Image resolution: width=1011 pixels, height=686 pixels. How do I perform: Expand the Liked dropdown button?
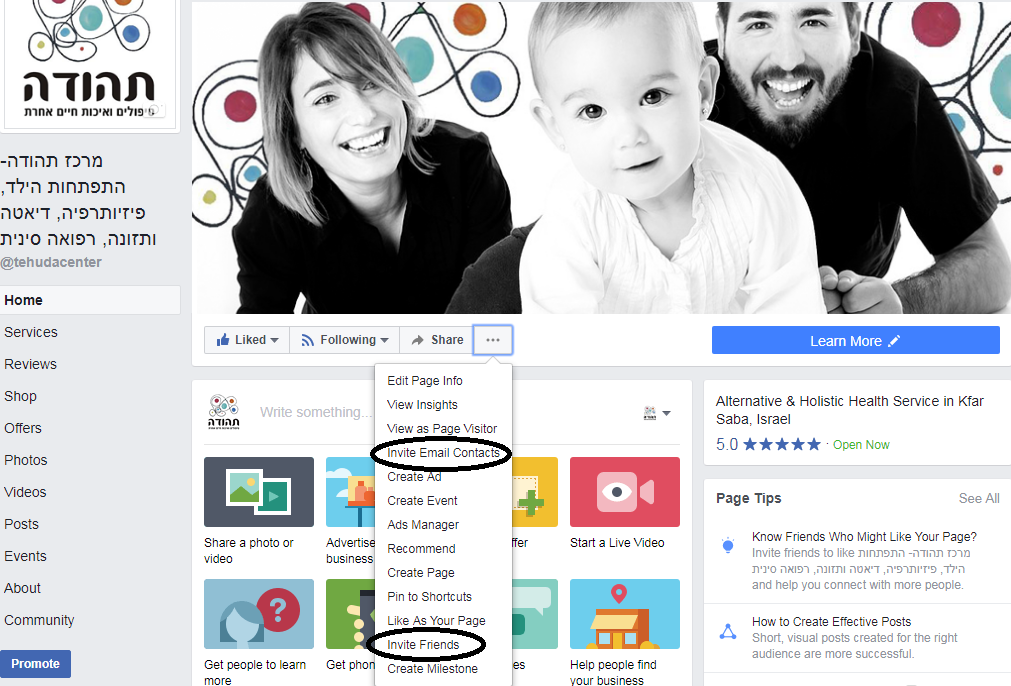click(247, 340)
